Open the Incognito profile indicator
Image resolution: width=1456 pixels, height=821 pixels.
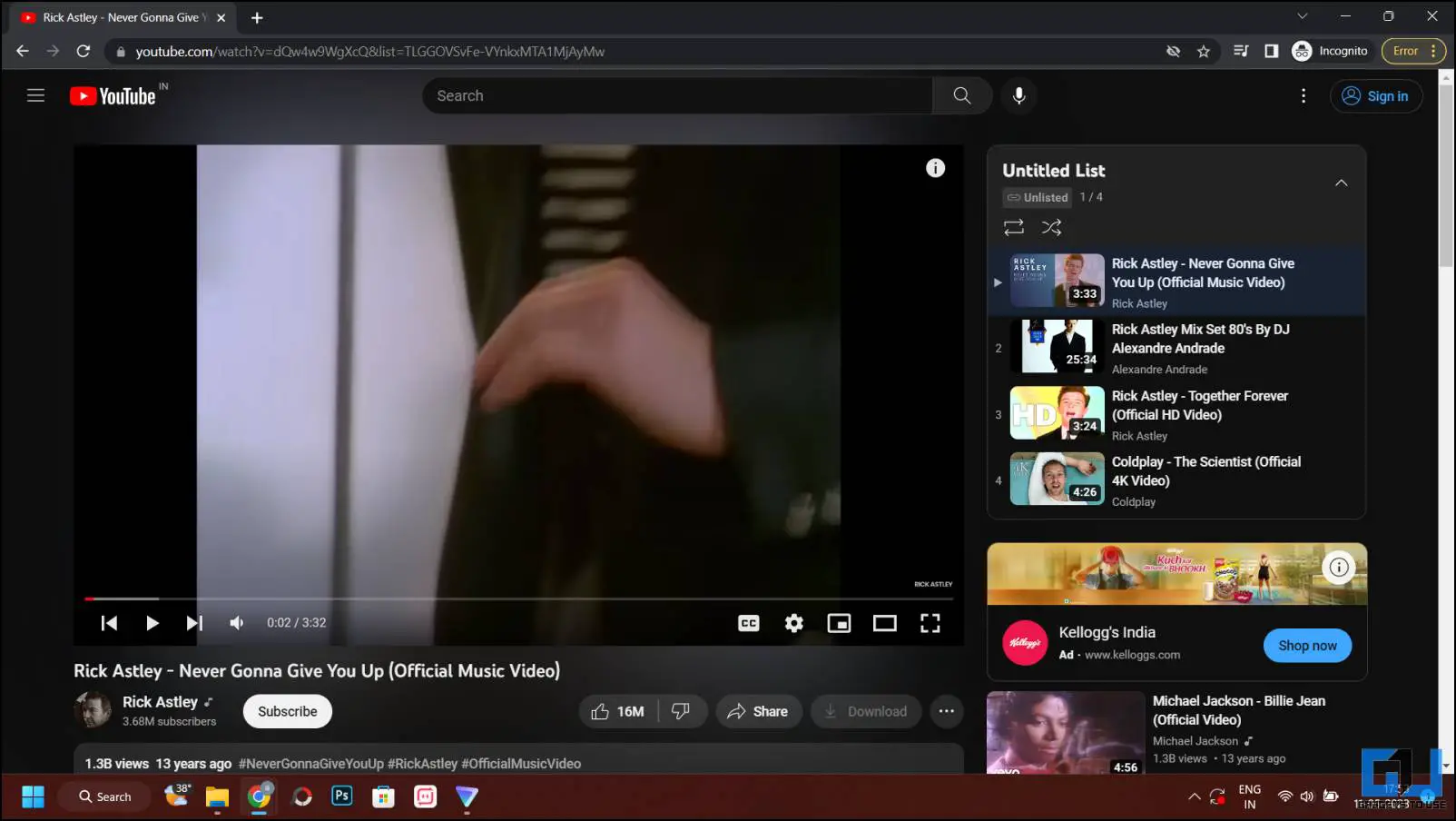(1330, 51)
